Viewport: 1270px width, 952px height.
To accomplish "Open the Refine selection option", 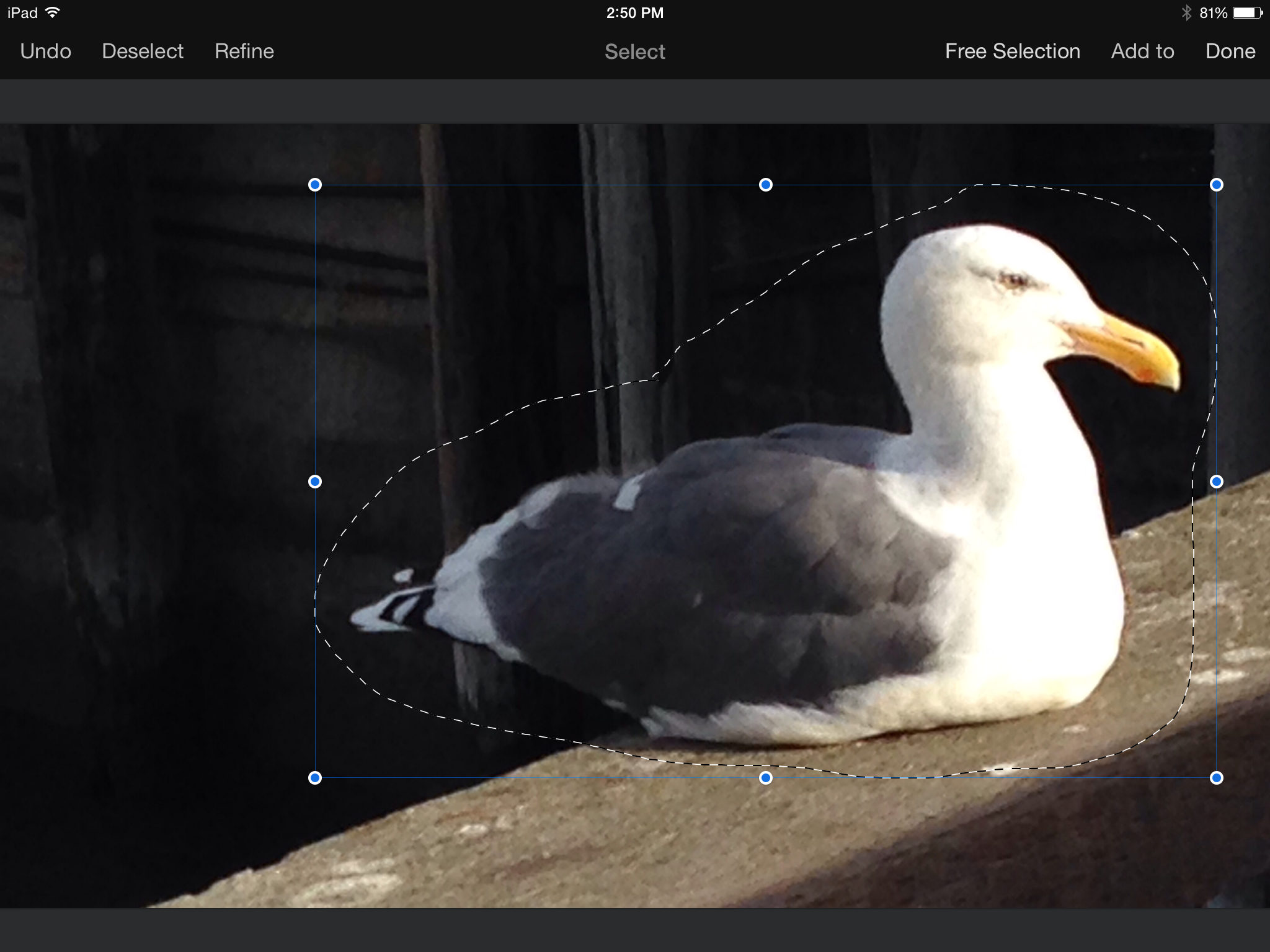I will coord(244,51).
